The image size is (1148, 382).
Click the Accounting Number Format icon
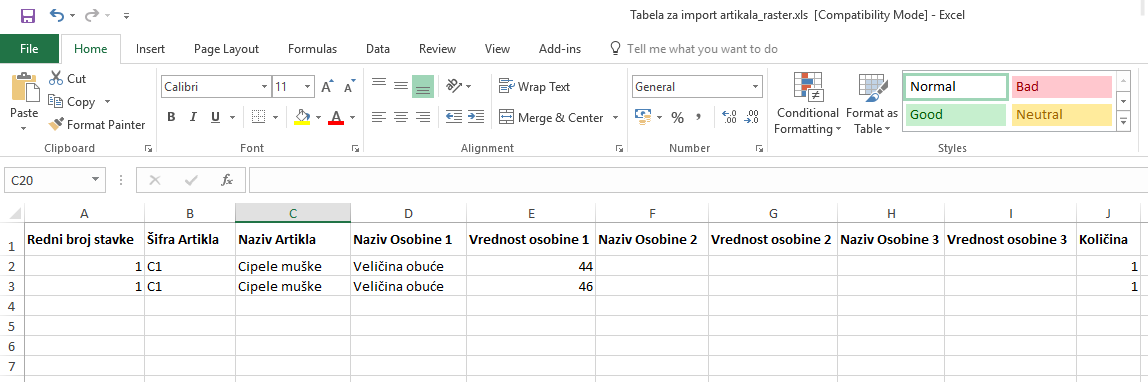point(643,117)
